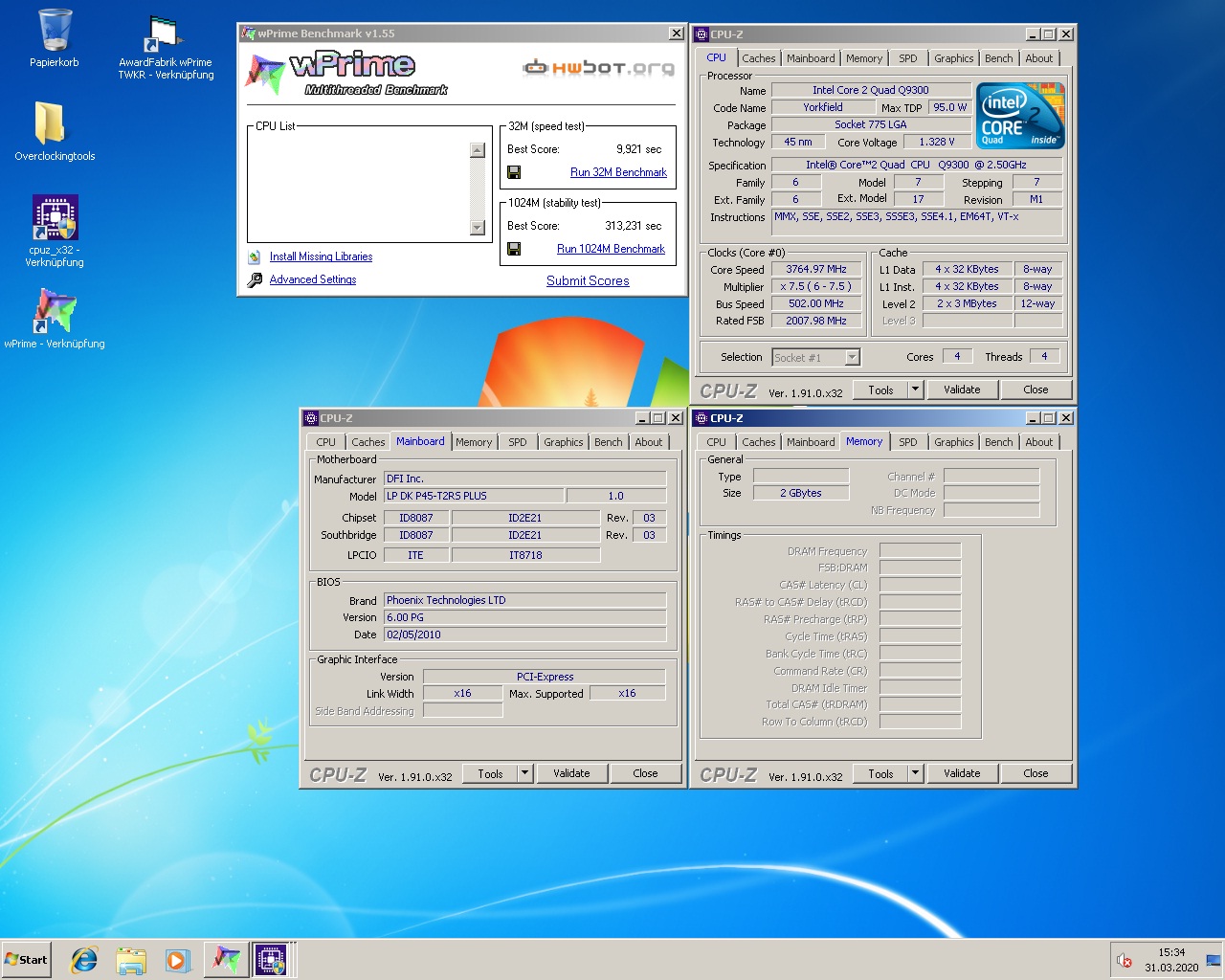Open the Bench tab in CPU window
This screenshot has height=980, width=1225.
[998, 58]
